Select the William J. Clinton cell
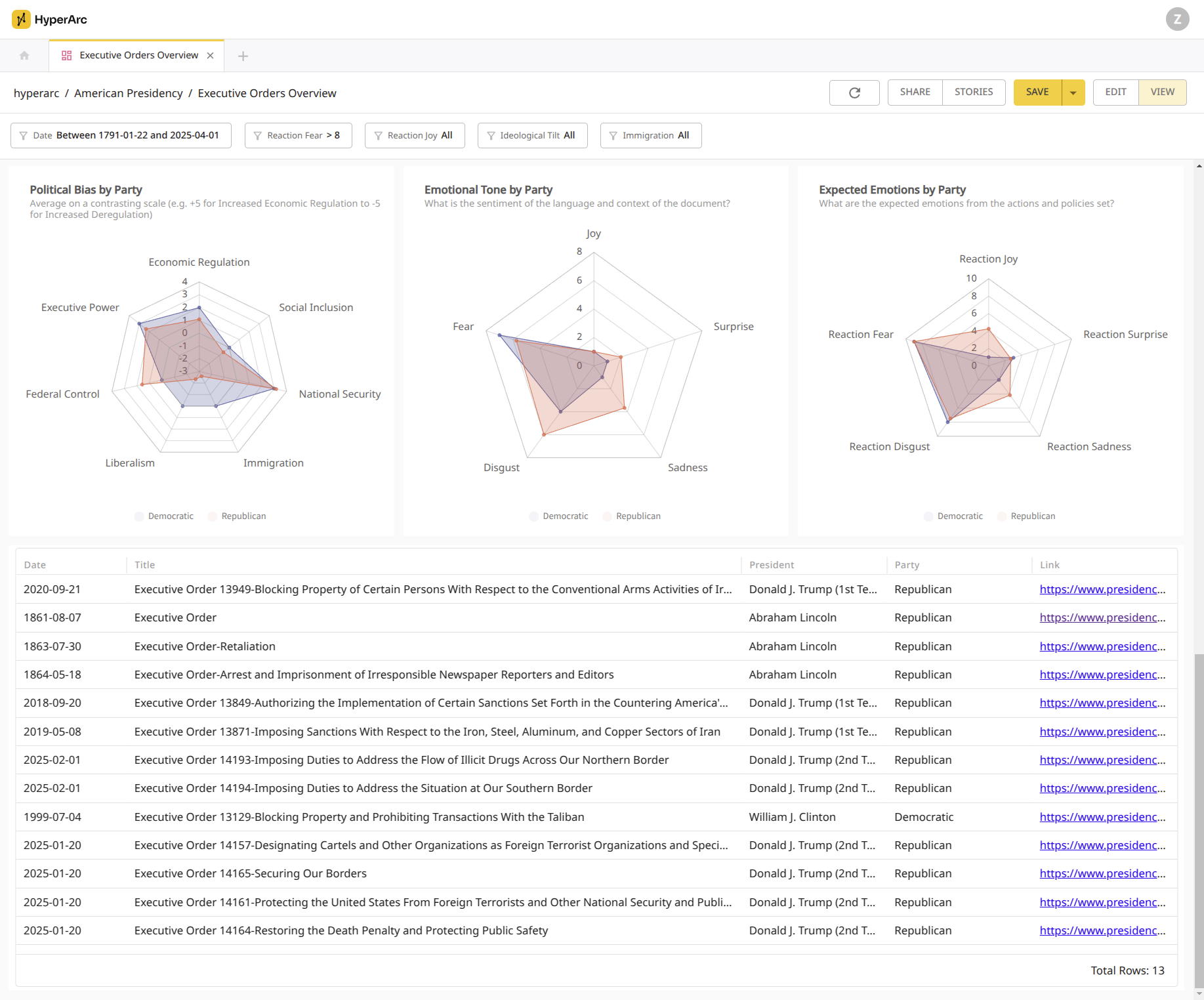Viewport: 1204px width, 1000px height. coord(793,818)
